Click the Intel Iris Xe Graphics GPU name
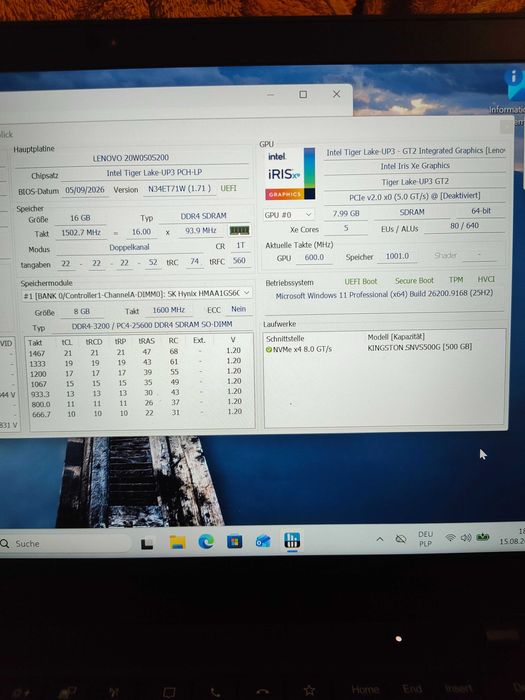This screenshot has width=525, height=700. coord(415,166)
